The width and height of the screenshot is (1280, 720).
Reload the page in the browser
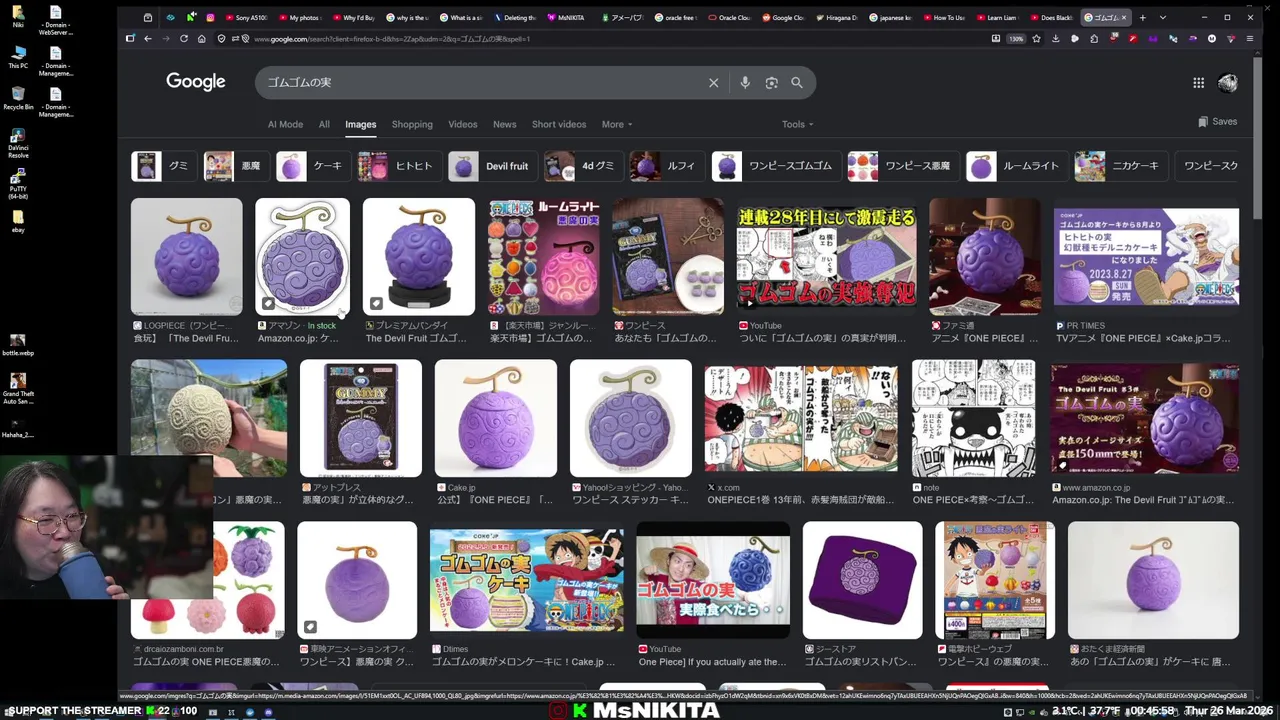[x=183, y=39]
